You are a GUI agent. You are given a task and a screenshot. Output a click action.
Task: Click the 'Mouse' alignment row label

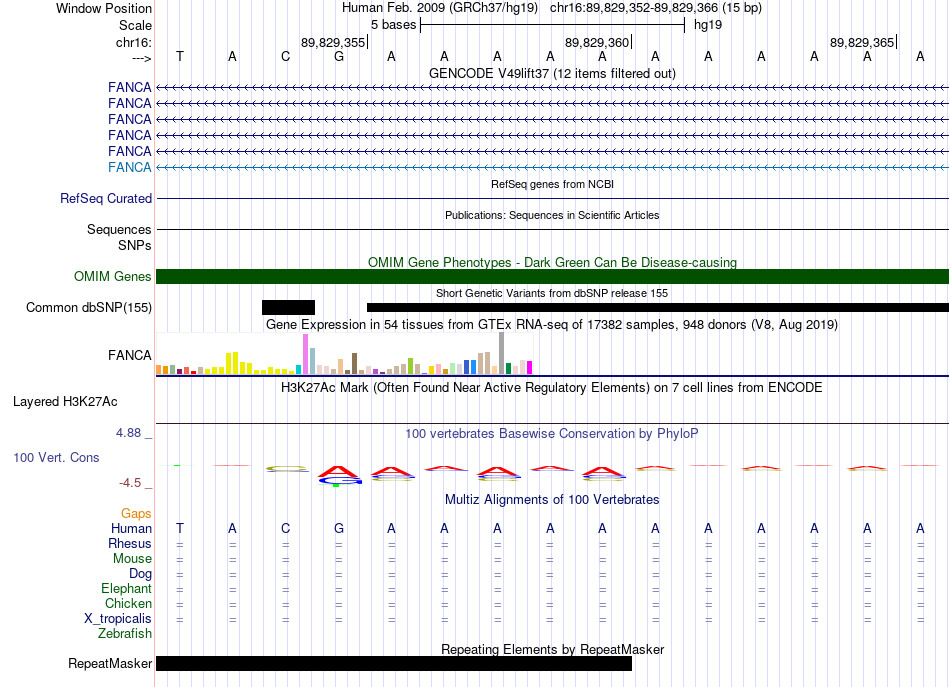pos(132,559)
